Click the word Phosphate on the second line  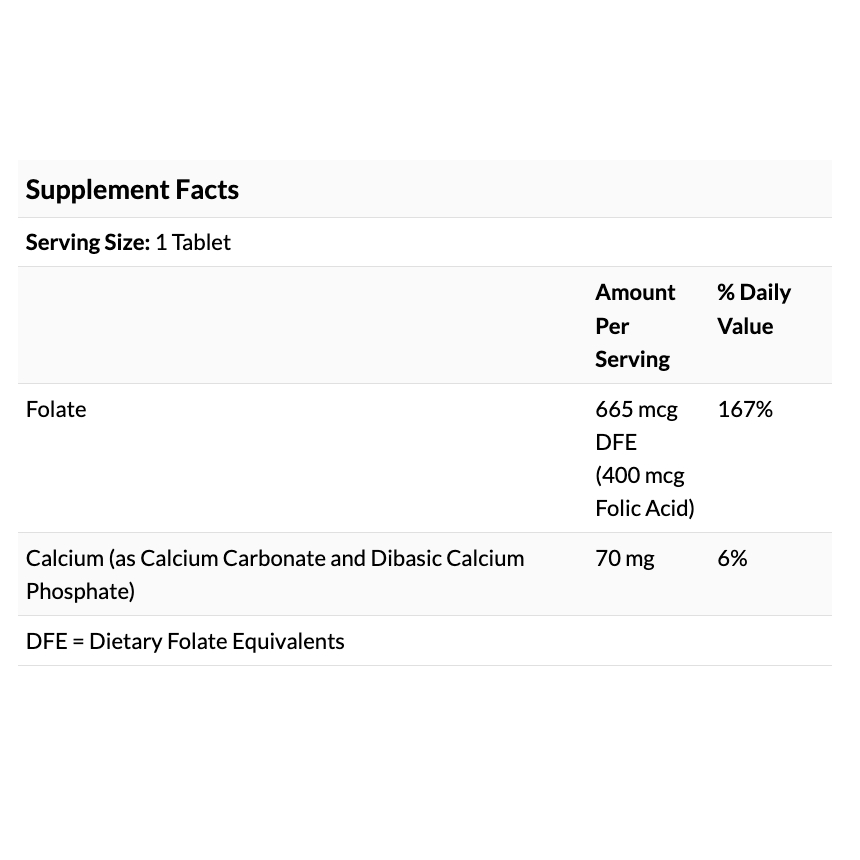[80, 591]
